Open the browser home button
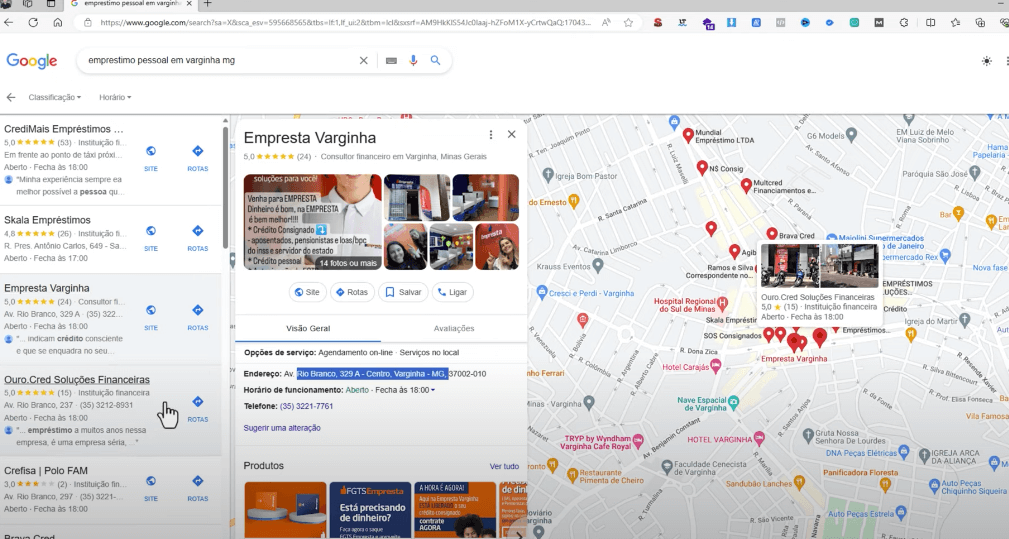The image size is (1009, 539). coord(58,23)
